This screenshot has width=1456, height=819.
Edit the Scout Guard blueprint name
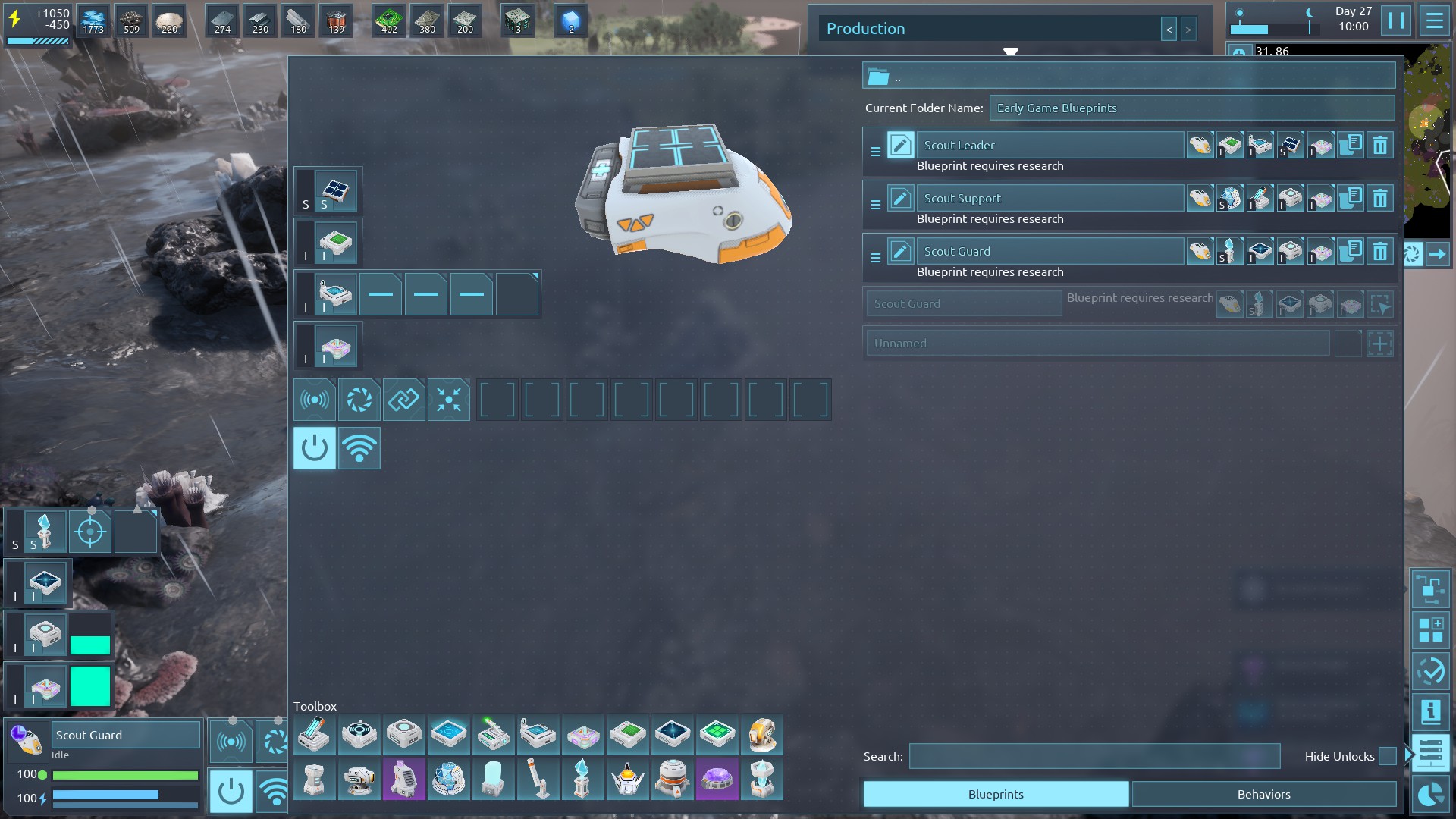click(900, 251)
